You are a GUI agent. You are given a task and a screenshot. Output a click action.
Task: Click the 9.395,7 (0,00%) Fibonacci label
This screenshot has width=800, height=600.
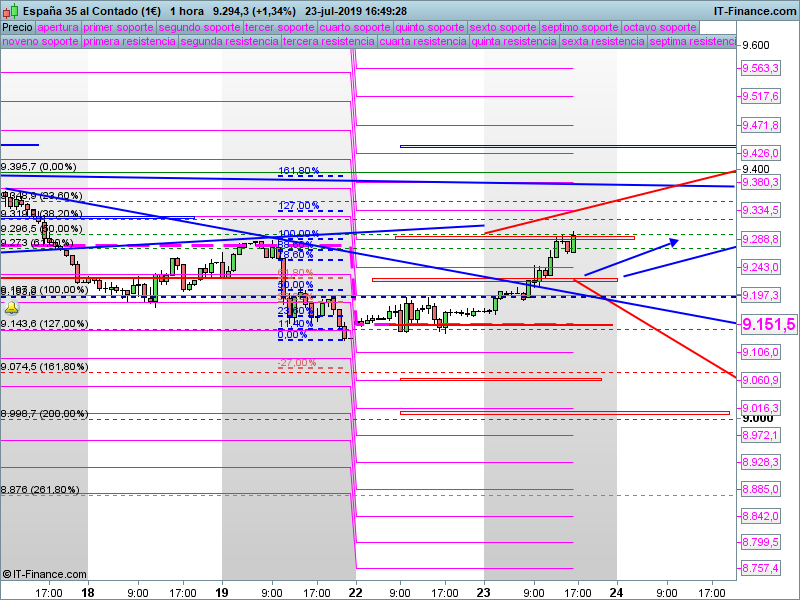[x=39, y=167]
